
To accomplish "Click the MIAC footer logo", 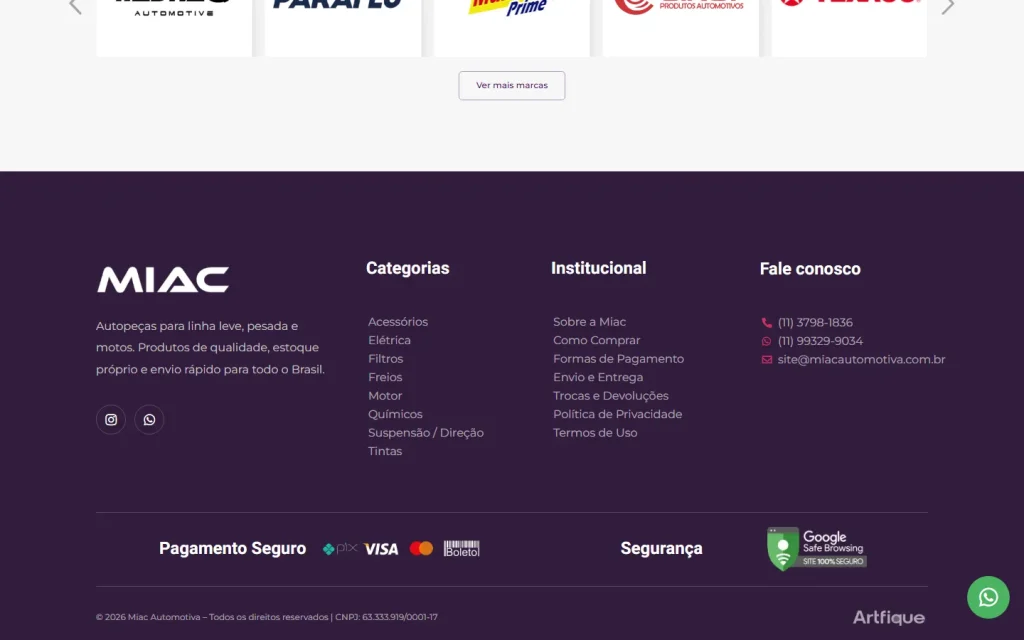I will coord(163,280).
